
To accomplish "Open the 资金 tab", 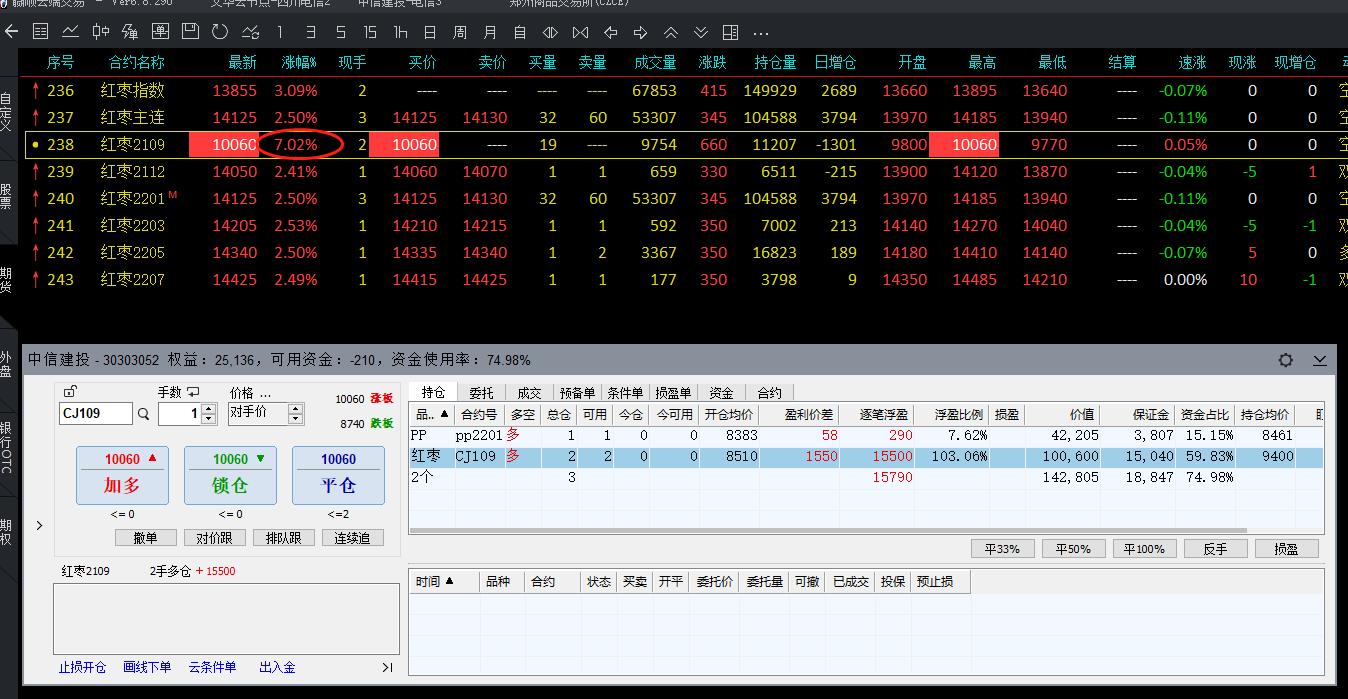I will [721, 393].
